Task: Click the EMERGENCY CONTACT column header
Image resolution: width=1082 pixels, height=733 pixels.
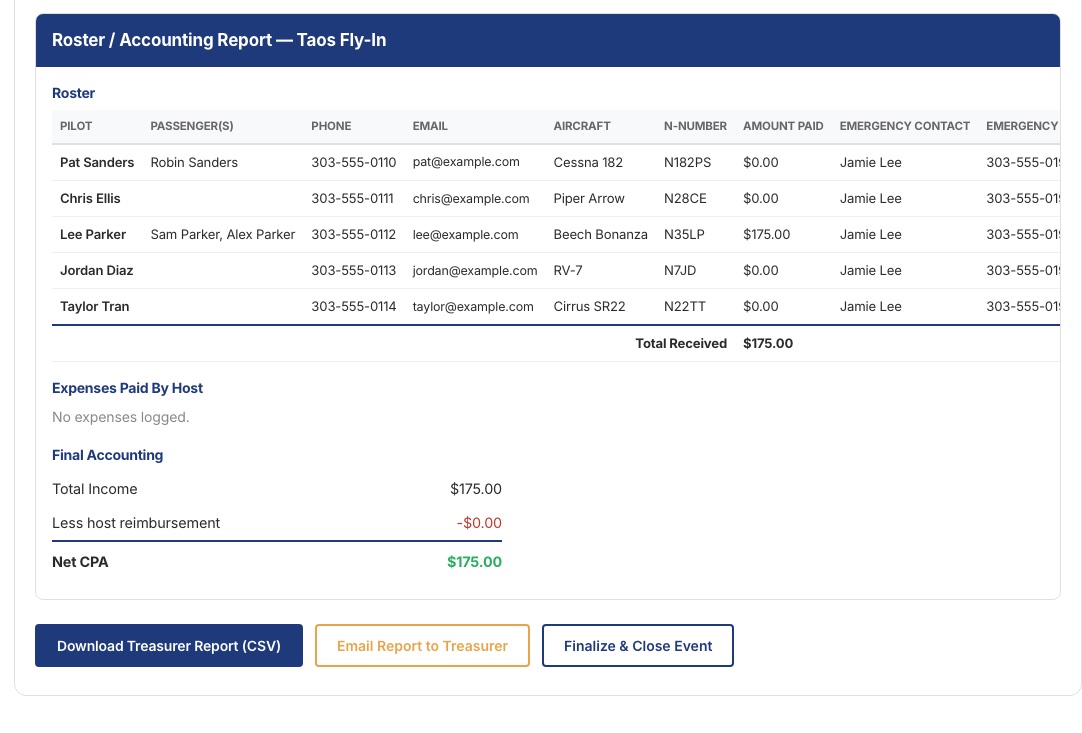Action: click(905, 126)
